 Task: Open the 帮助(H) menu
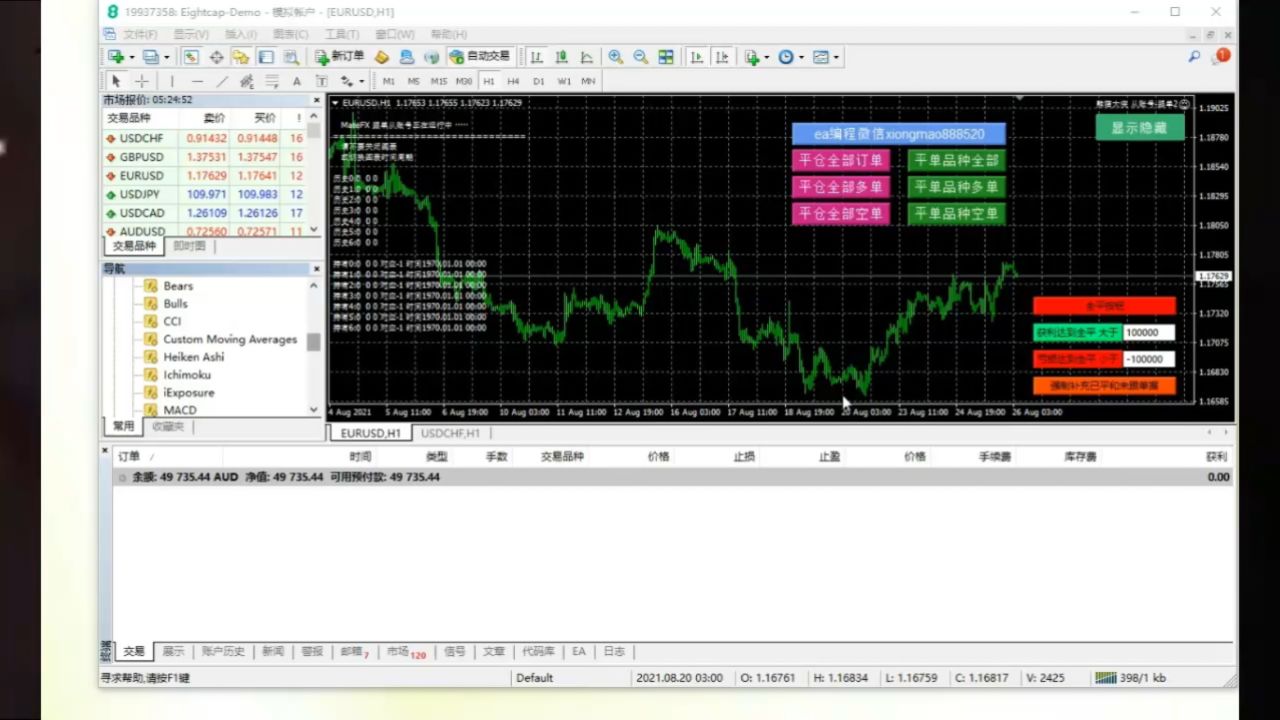[x=448, y=34]
